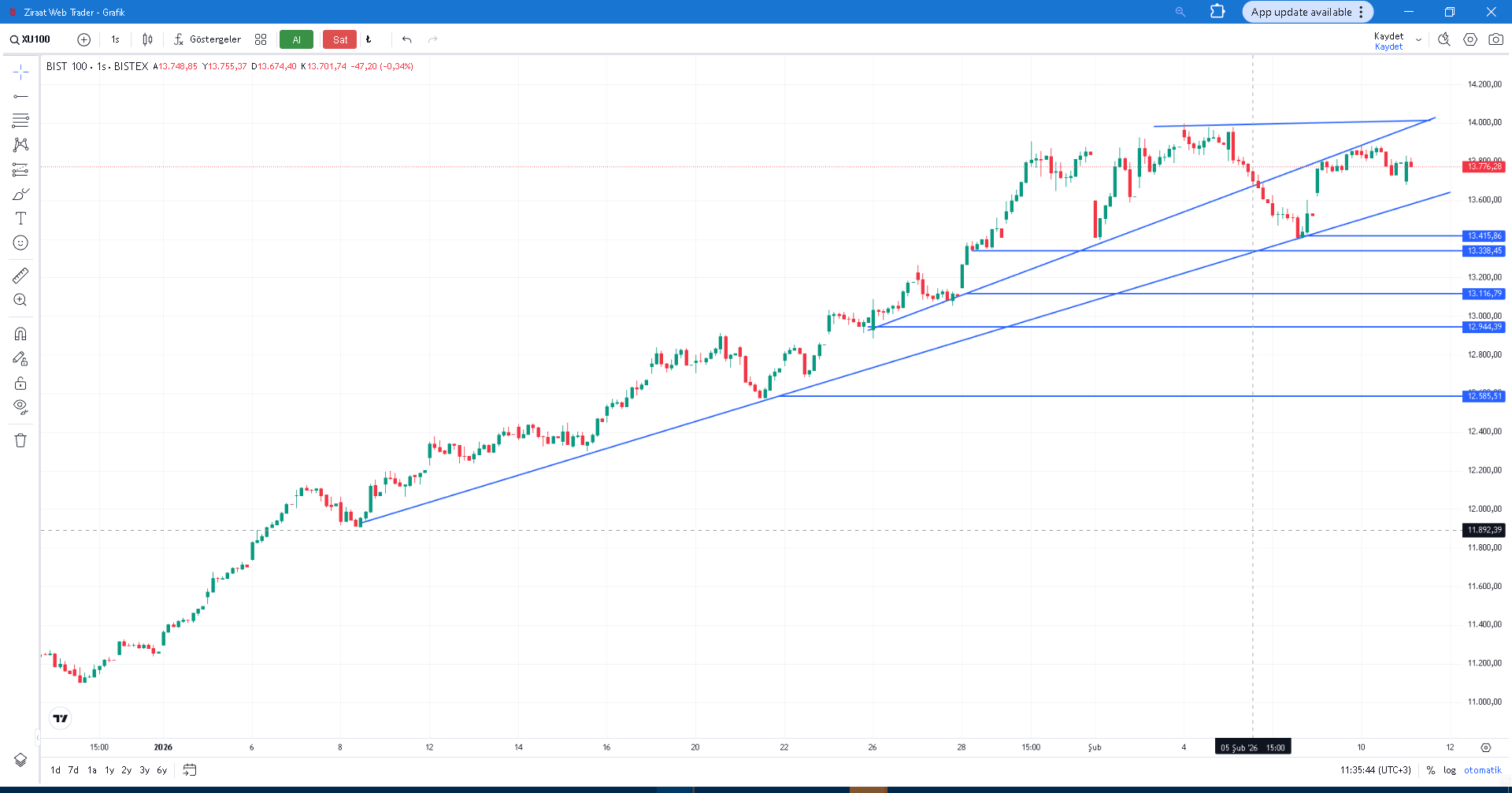Open chart settings hexagon icon
1512x793 pixels.
coord(1469,39)
